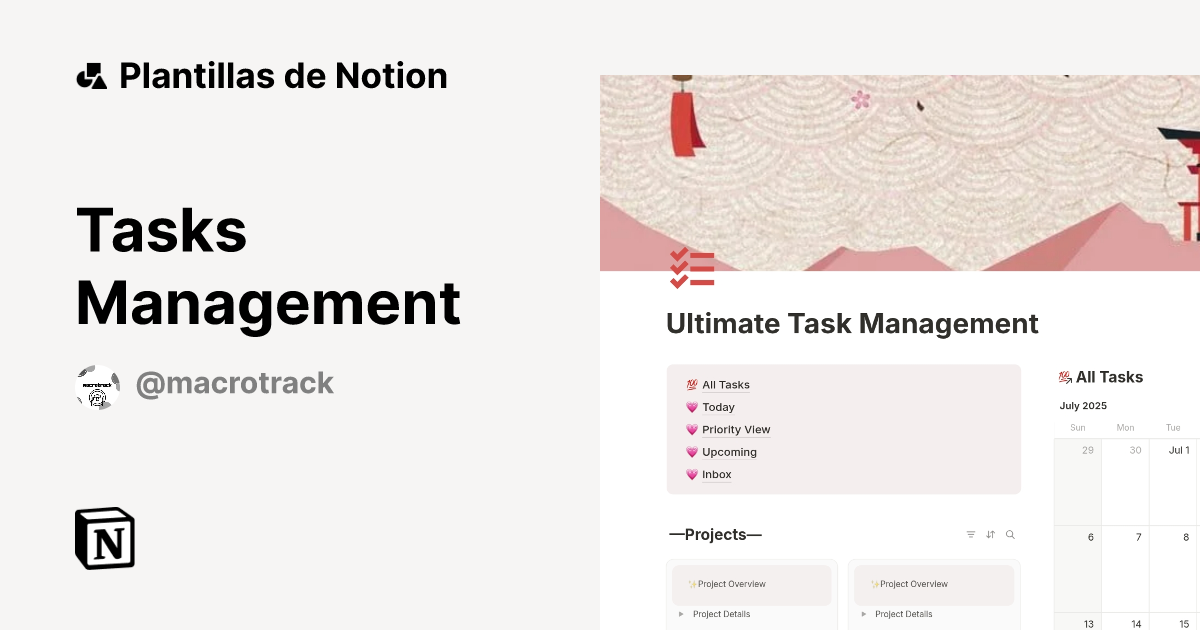This screenshot has height=630, width=1200.
Task: Click the @macrotrack profile avatar
Action: coord(97,384)
